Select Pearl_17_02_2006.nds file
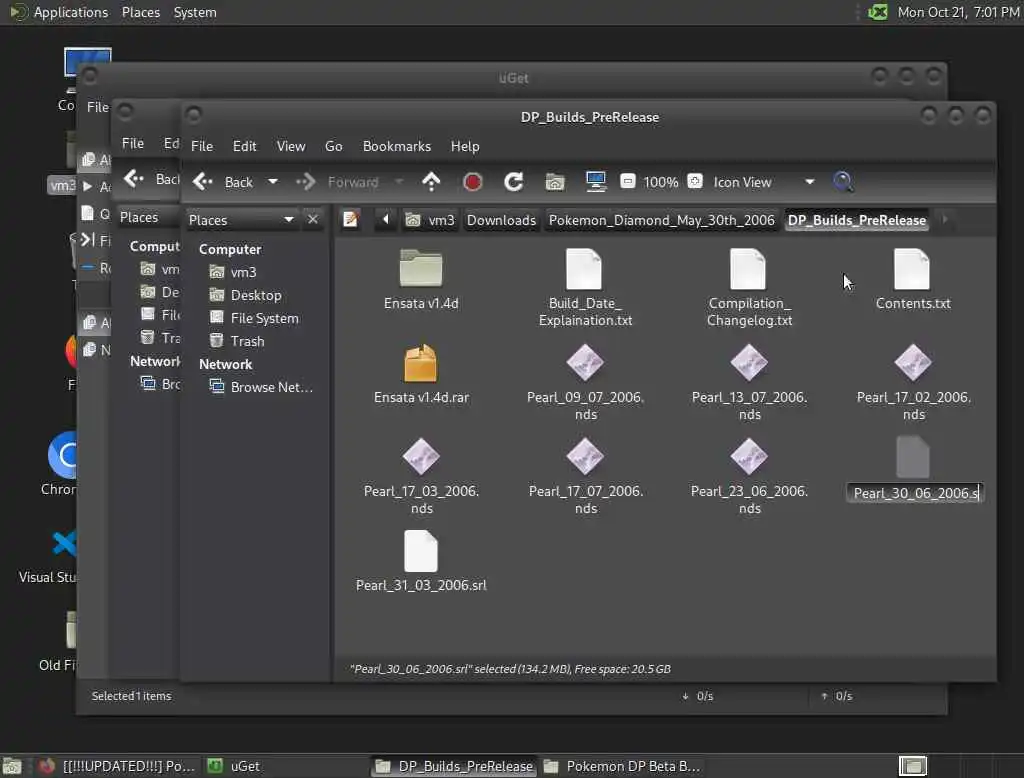 [x=913, y=382]
